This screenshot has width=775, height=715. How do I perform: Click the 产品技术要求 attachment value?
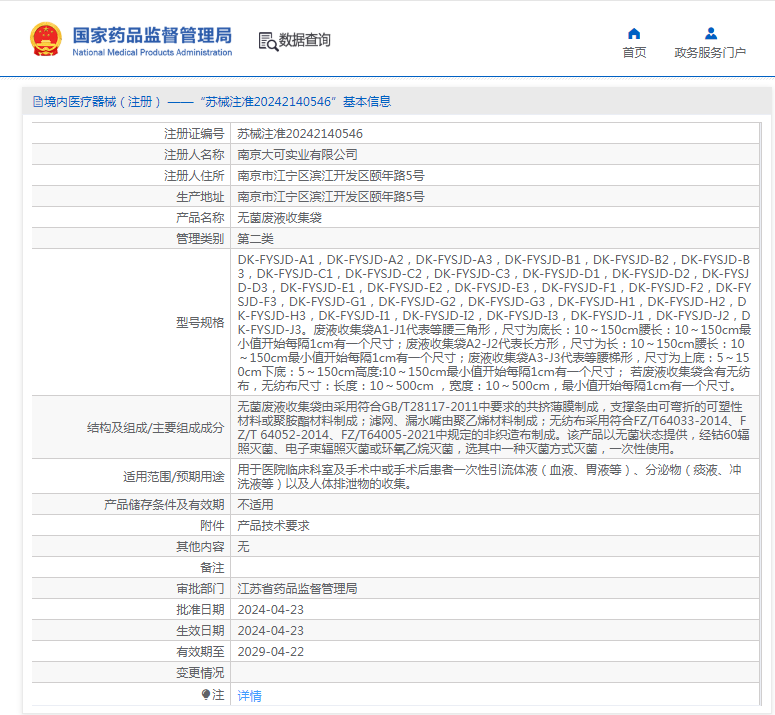273,526
